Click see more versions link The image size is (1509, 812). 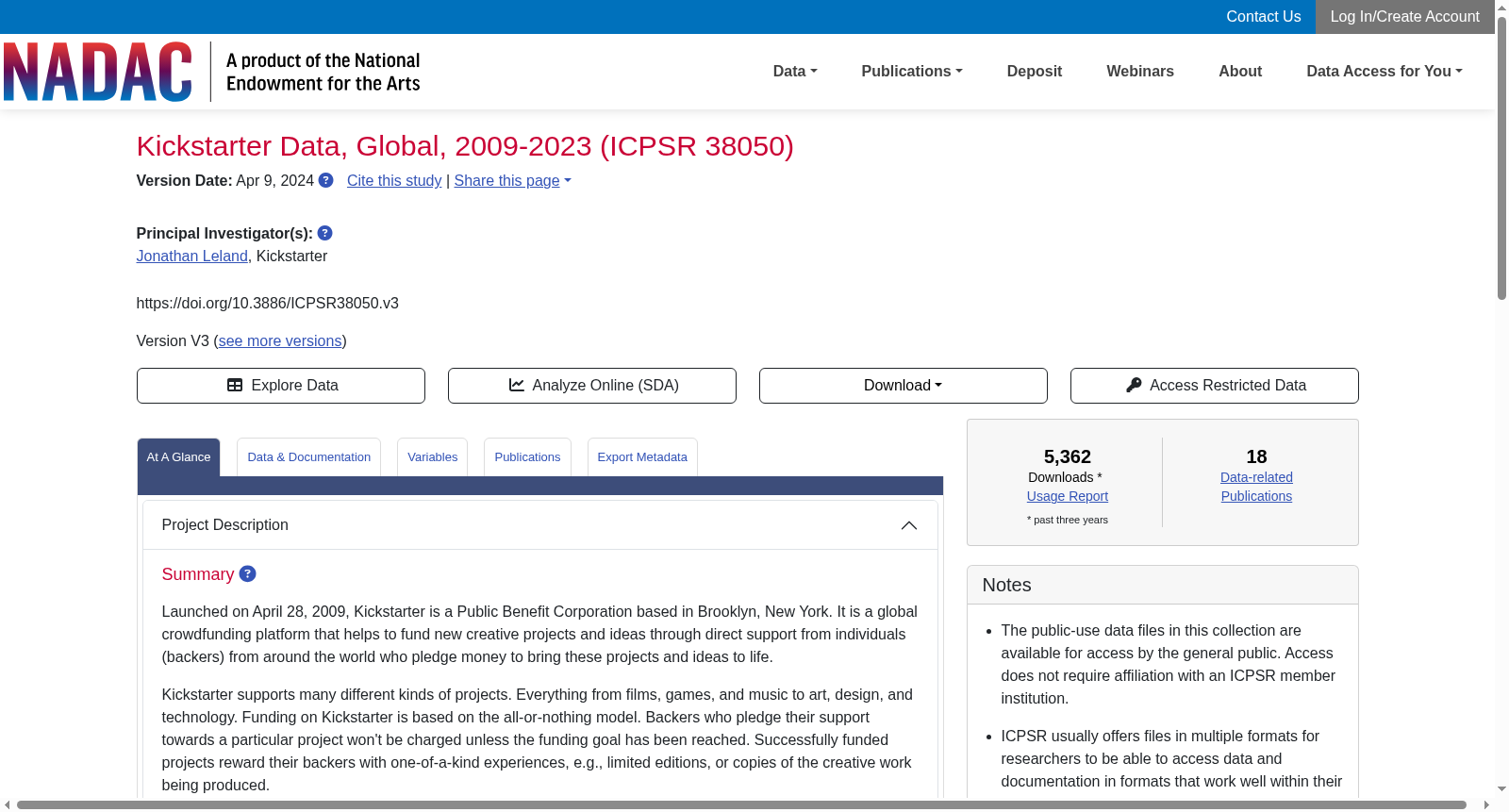280,341
